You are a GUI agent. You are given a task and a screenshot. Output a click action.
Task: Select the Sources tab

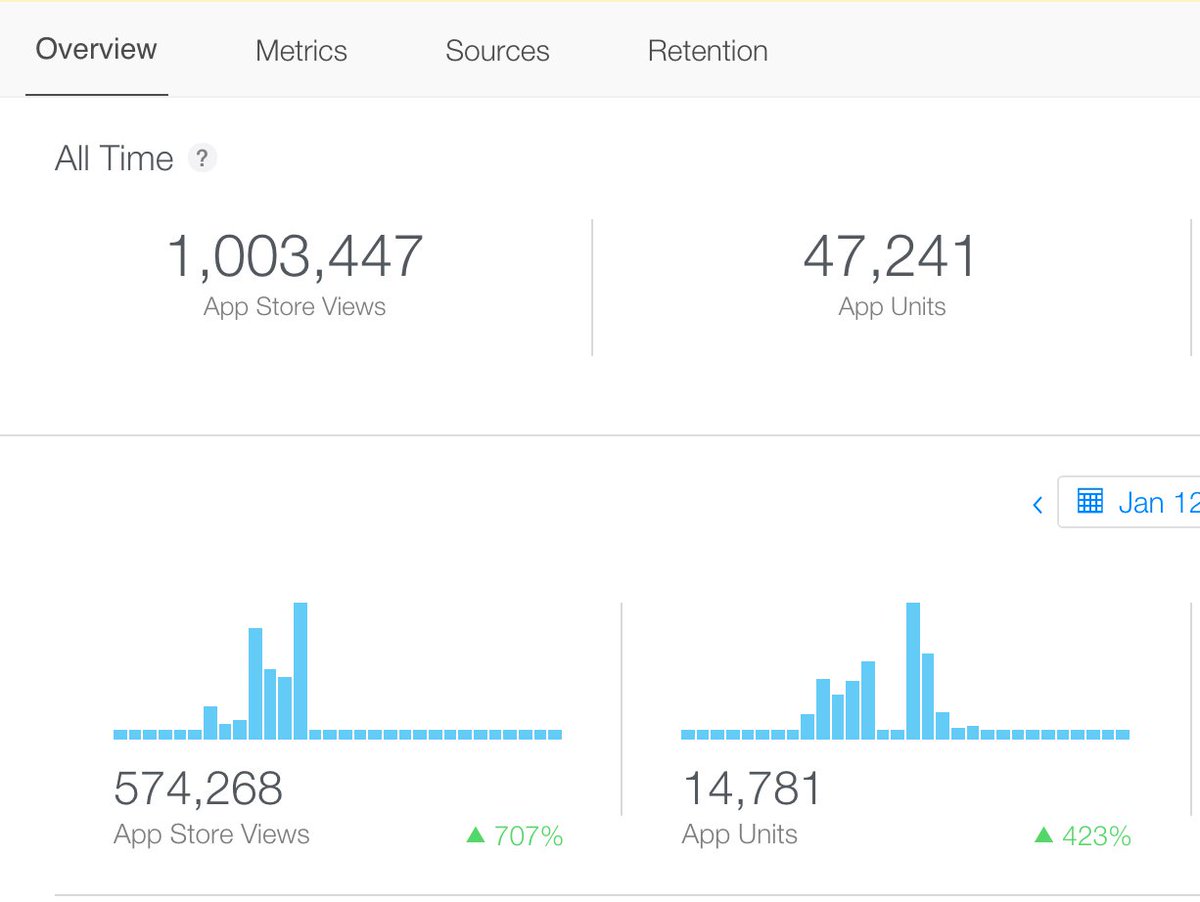pyautogui.click(x=497, y=50)
